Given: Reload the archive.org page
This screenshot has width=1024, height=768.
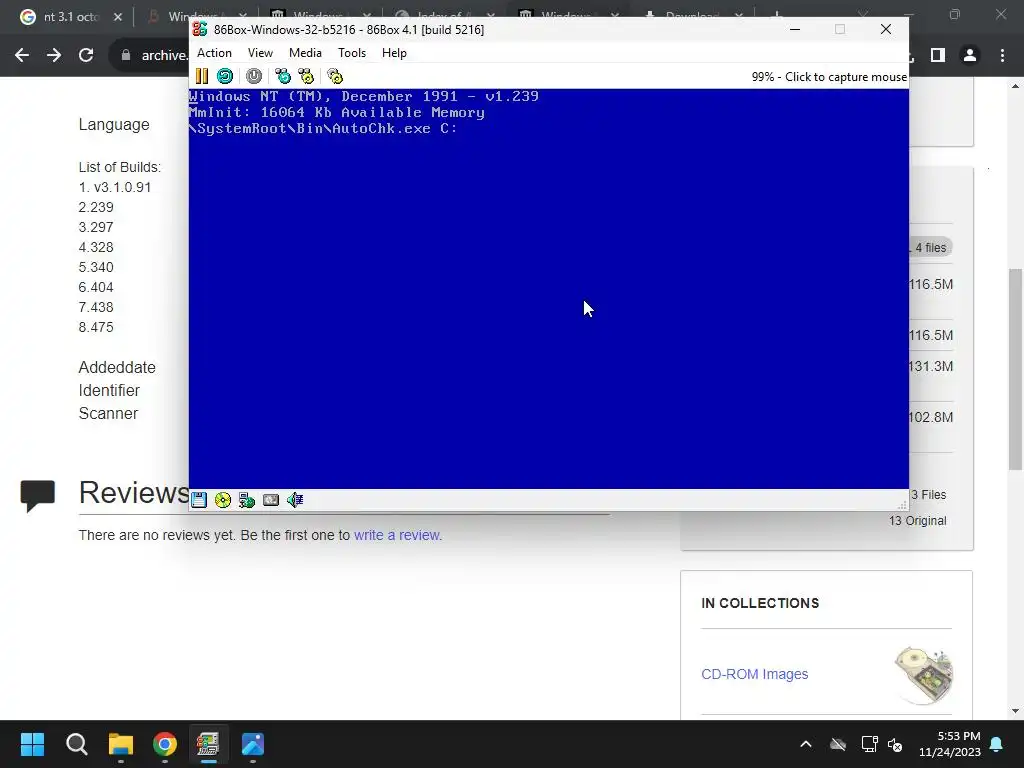Looking at the screenshot, I should (x=86, y=56).
